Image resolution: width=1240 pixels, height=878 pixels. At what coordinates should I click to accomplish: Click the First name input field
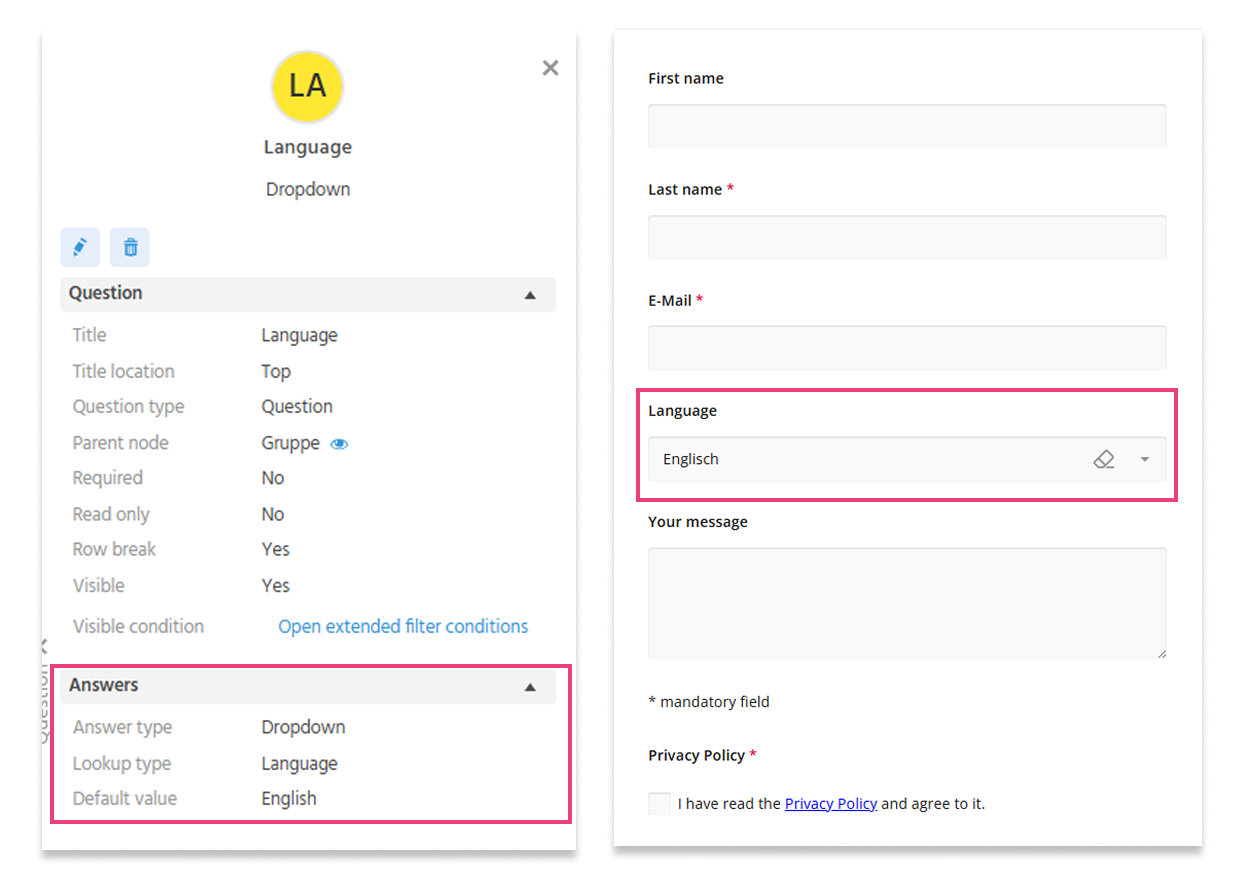coord(907,126)
